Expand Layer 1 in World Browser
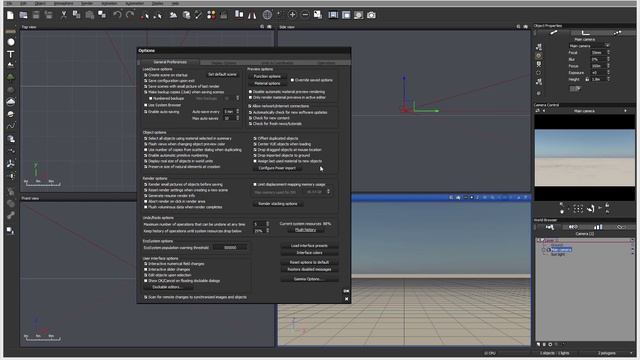This screenshot has height=360, width=640. [x=539, y=241]
